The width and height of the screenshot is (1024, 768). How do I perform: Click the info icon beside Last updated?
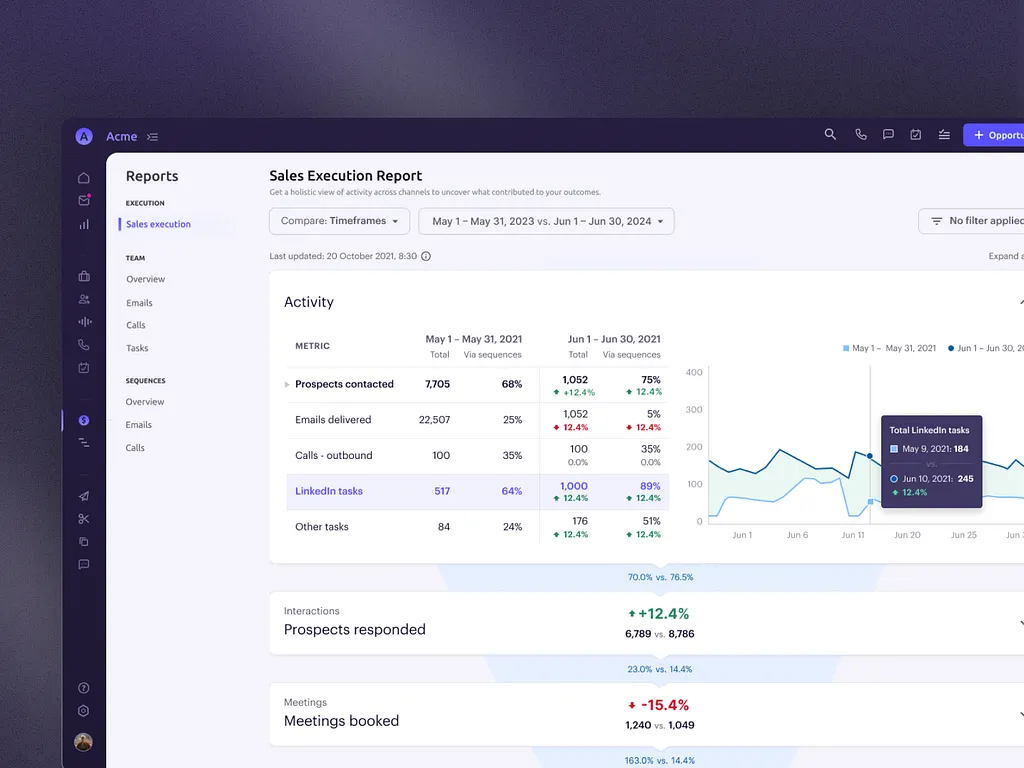426,256
